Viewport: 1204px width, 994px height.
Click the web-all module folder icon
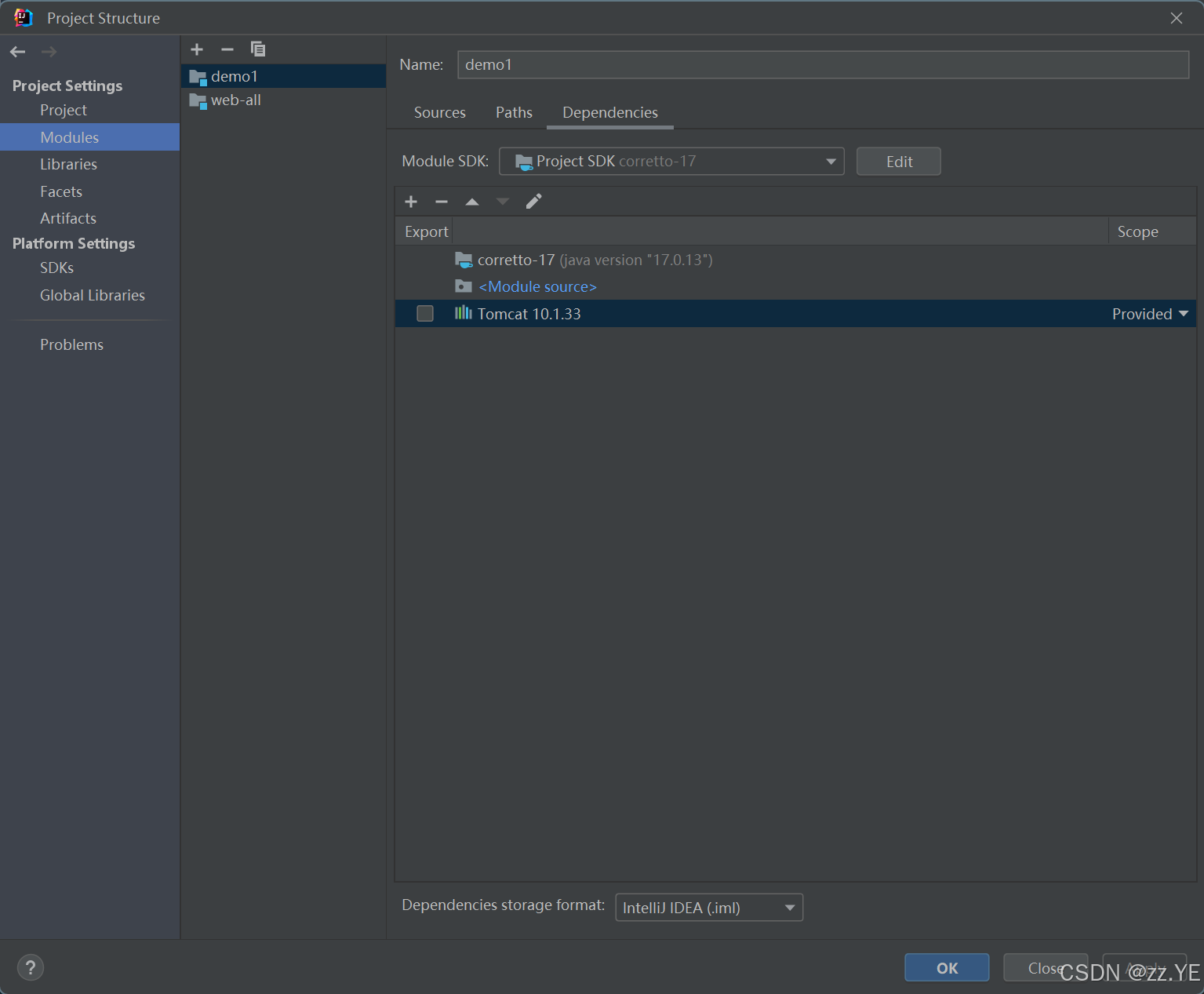click(x=198, y=101)
